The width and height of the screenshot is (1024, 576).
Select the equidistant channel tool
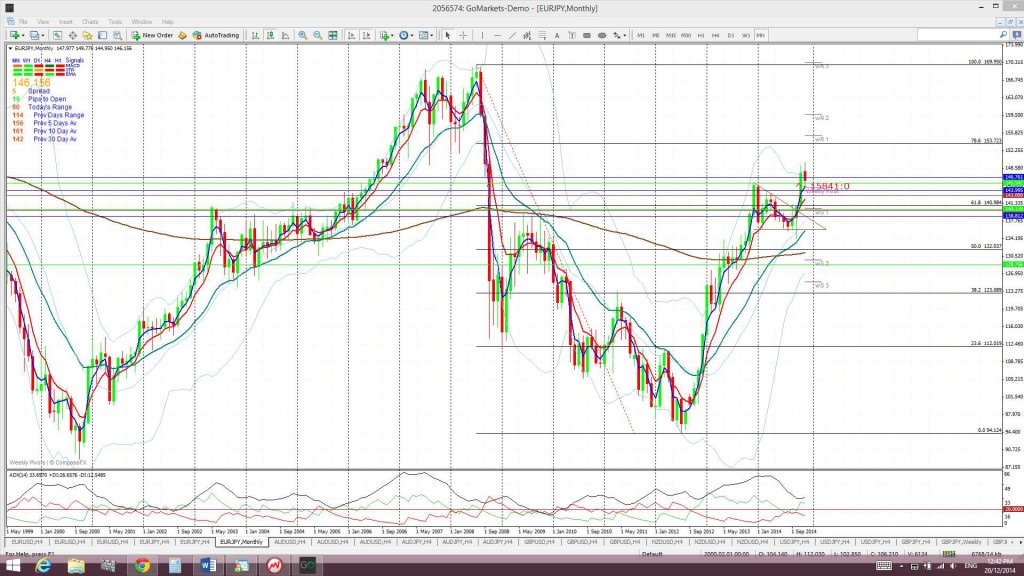(x=527, y=35)
